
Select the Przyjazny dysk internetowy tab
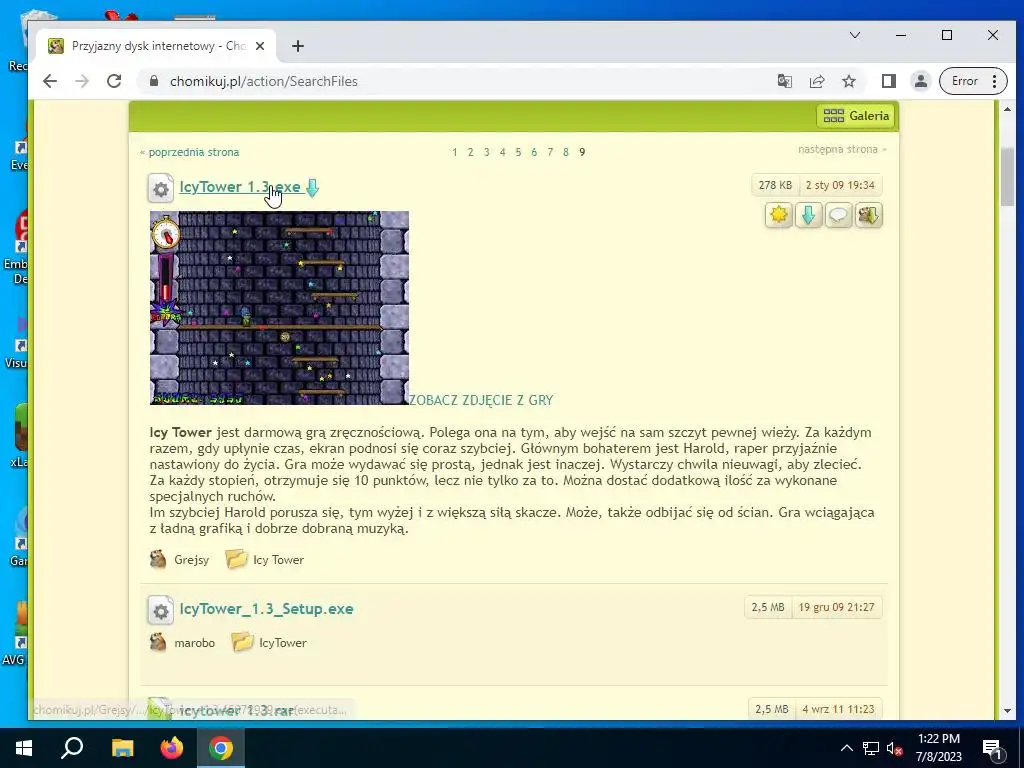pos(157,46)
